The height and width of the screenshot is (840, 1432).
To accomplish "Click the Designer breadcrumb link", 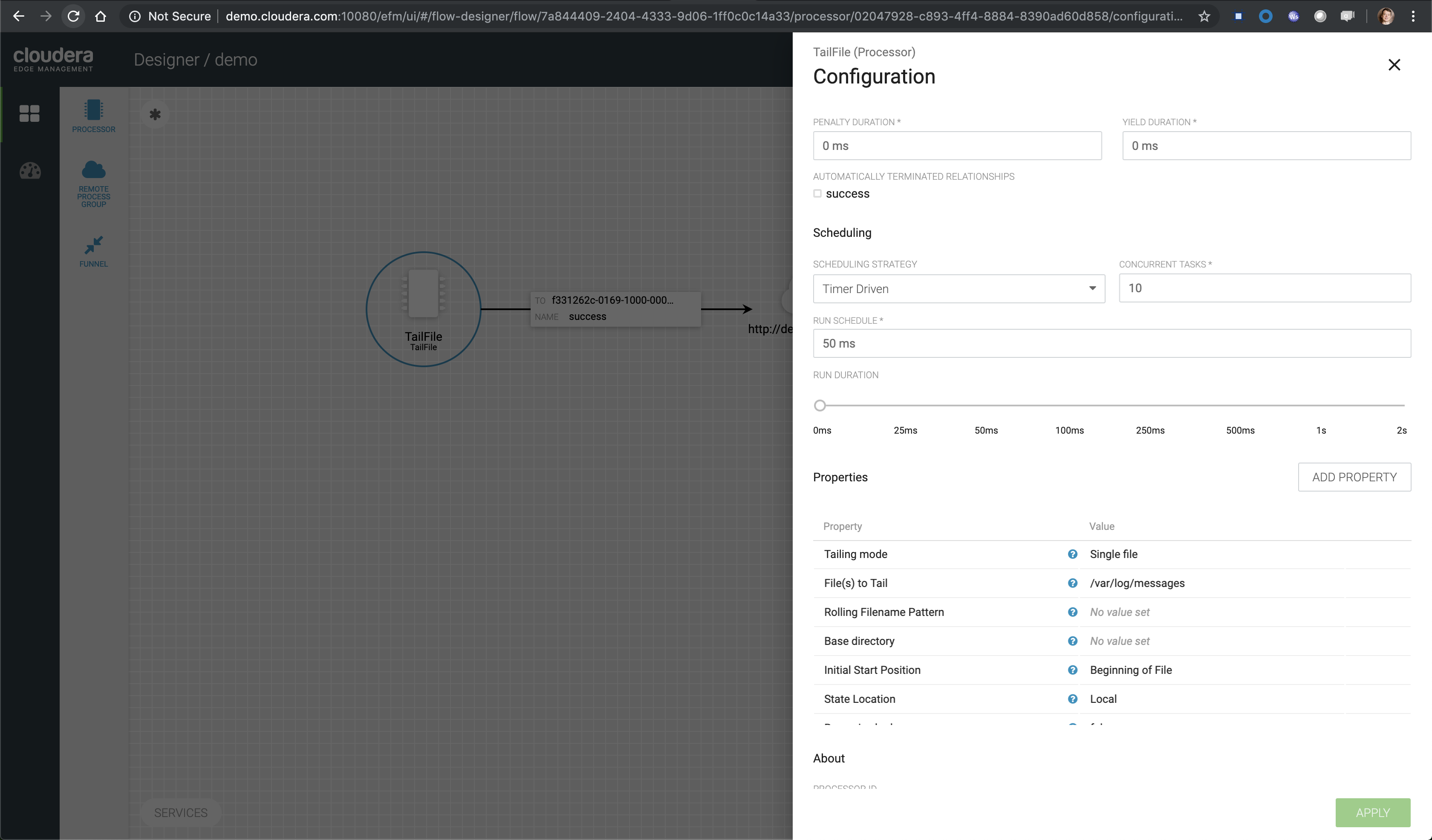I will click(x=167, y=60).
